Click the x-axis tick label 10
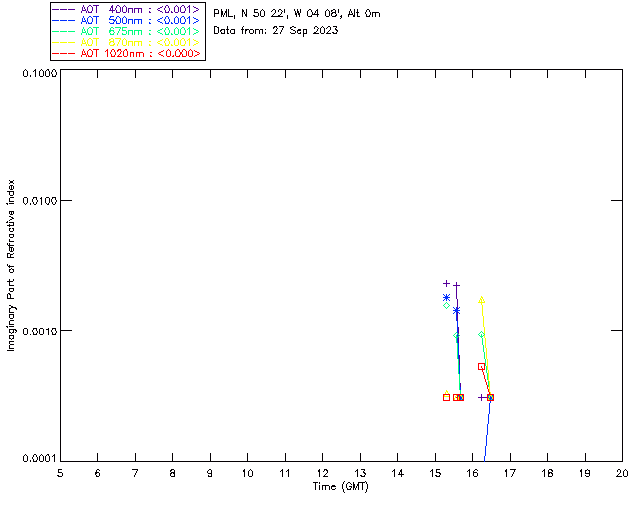Image resolution: width=640 pixels, height=512 pixels. (247, 473)
